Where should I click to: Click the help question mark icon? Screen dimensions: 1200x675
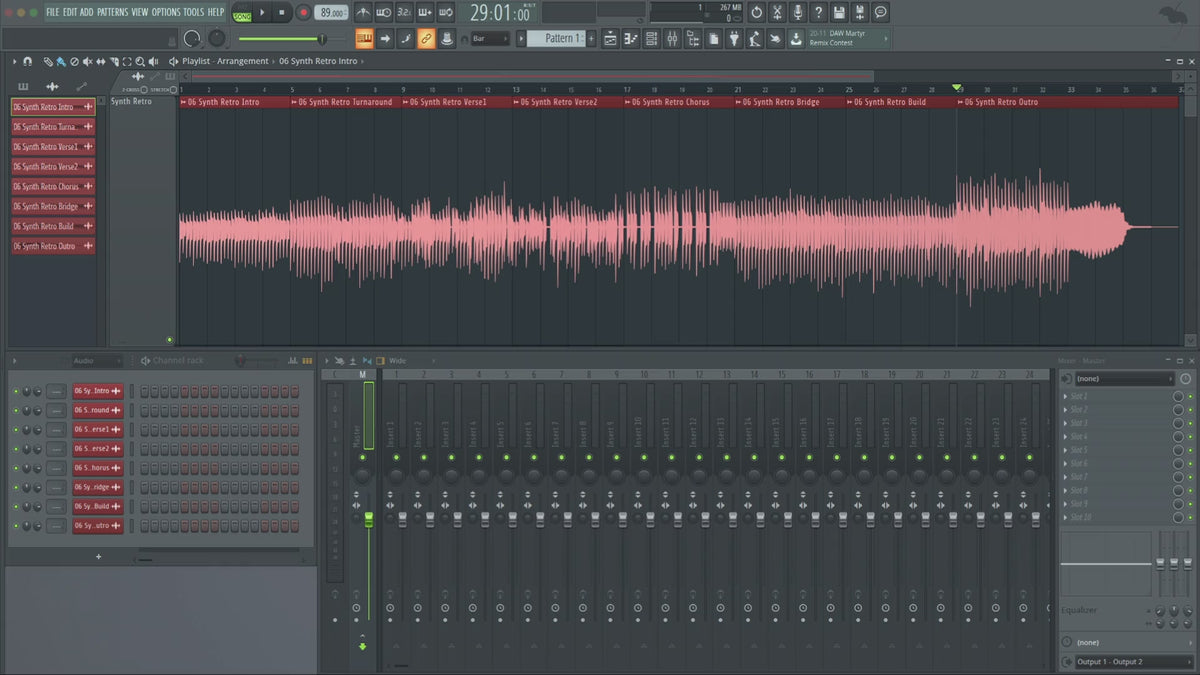pyautogui.click(x=818, y=13)
